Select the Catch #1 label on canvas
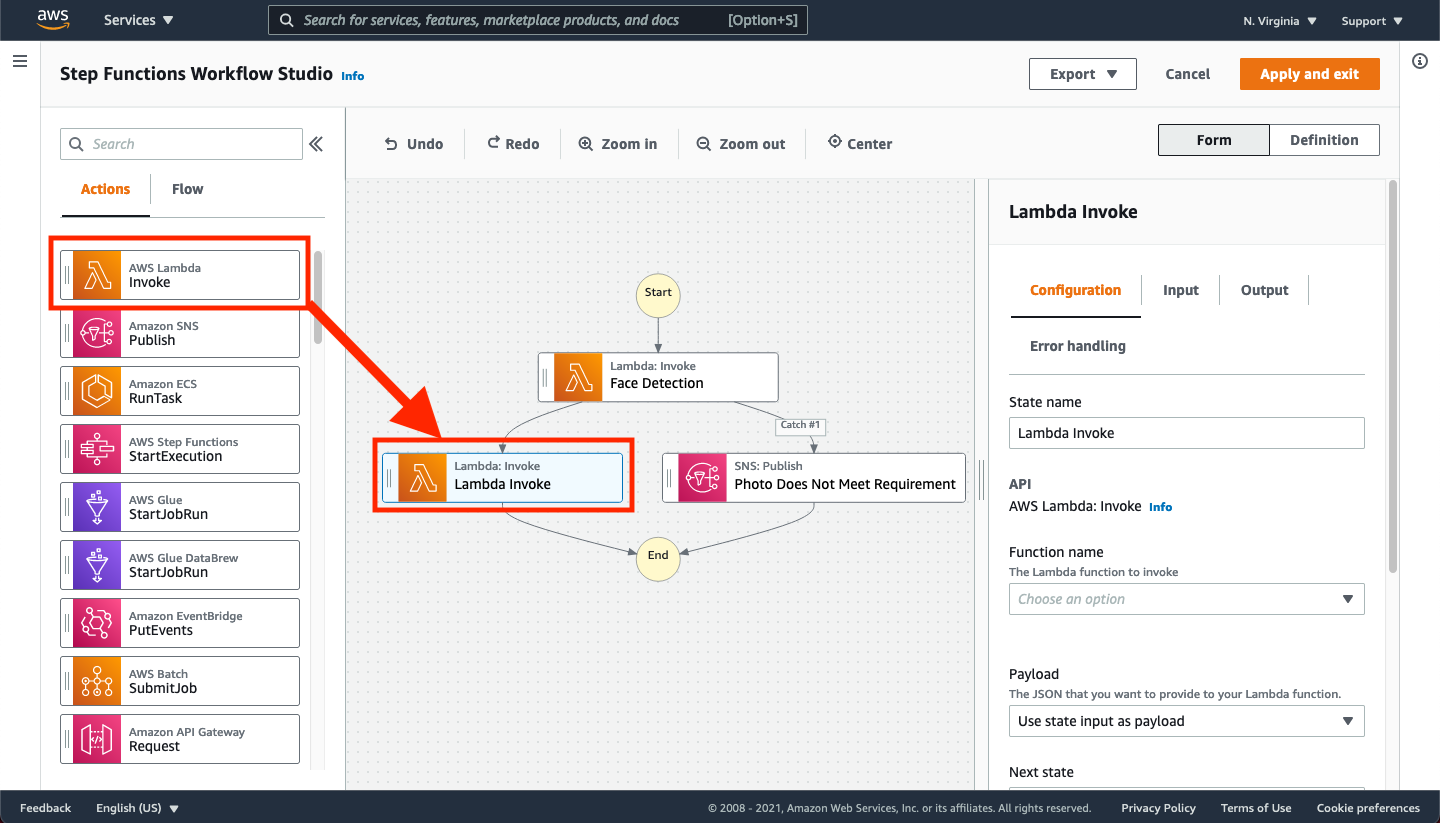 point(800,425)
